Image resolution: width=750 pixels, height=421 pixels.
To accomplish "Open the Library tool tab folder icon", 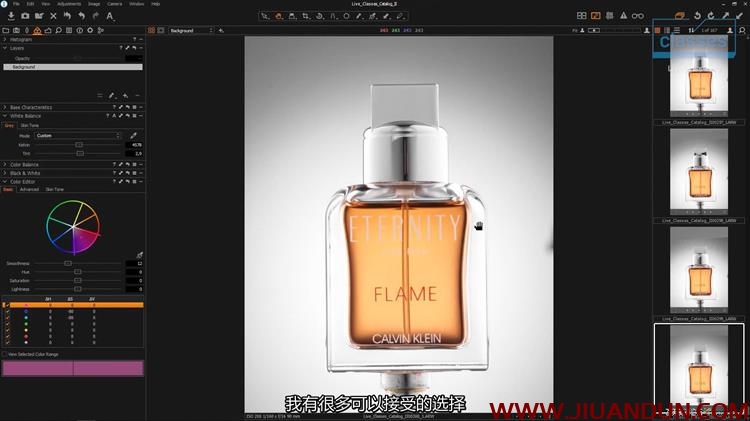I will [6, 31].
